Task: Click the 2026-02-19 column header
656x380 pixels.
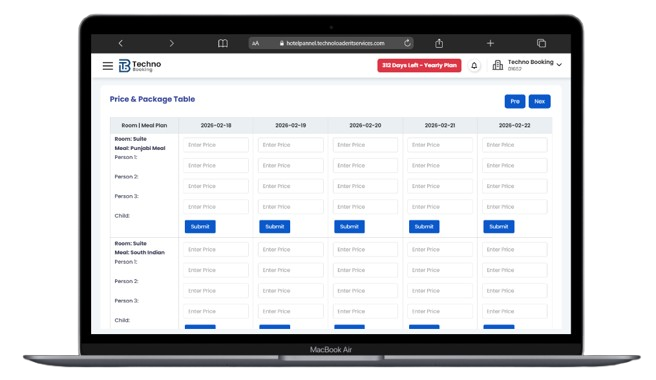Action: click(x=291, y=125)
